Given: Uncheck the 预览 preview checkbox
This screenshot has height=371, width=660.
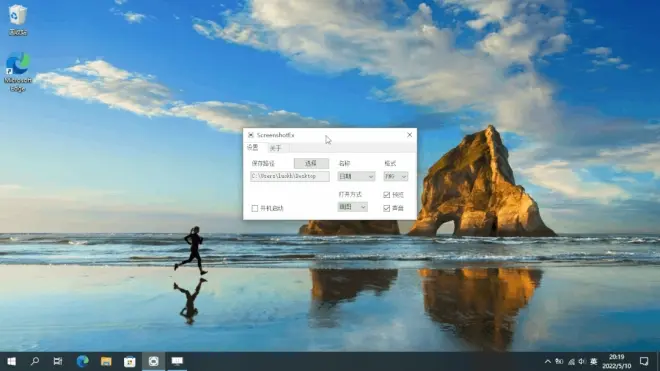Looking at the screenshot, I should tap(386, 195).
